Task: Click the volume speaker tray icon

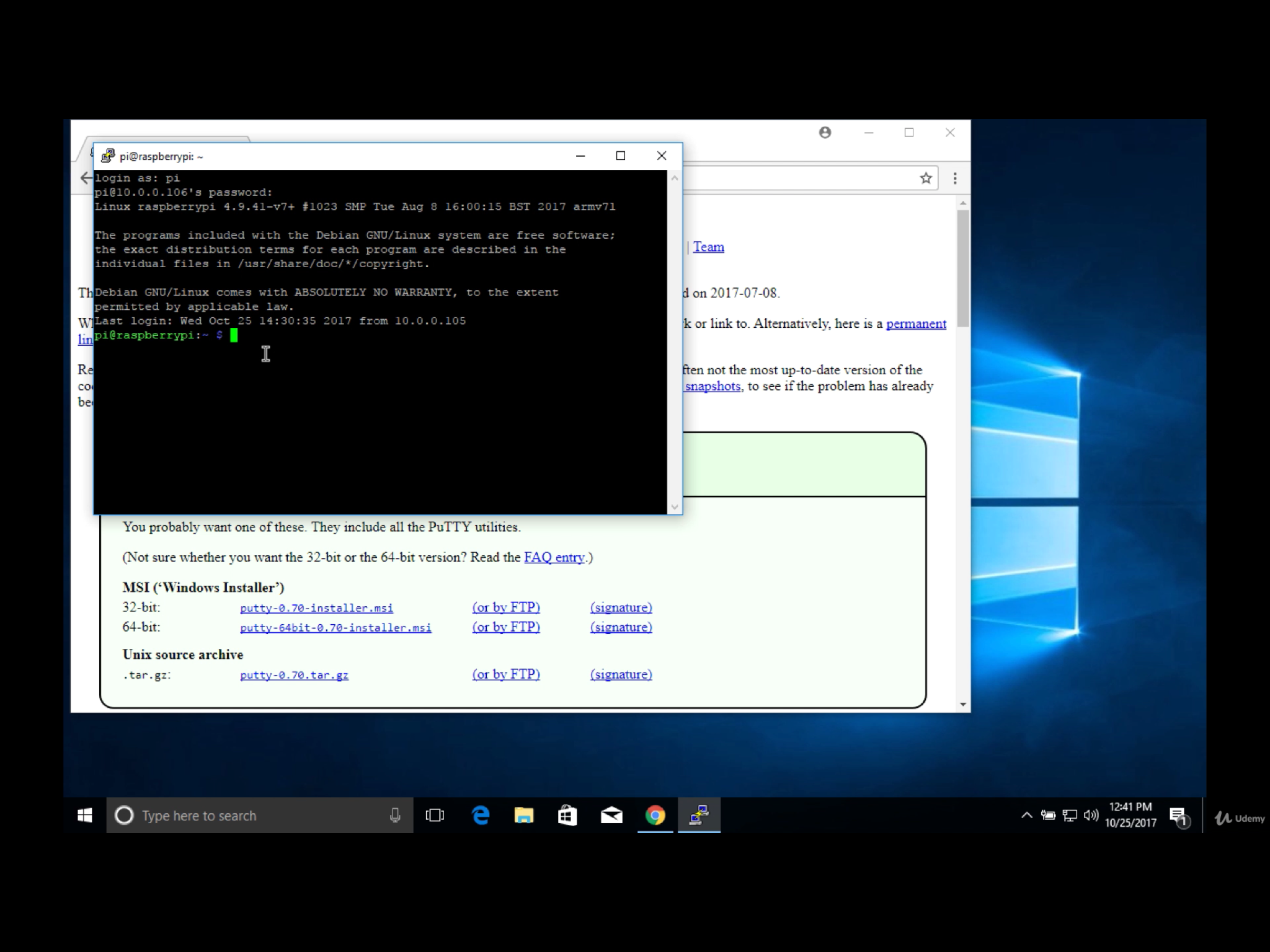Action: 1091,816
